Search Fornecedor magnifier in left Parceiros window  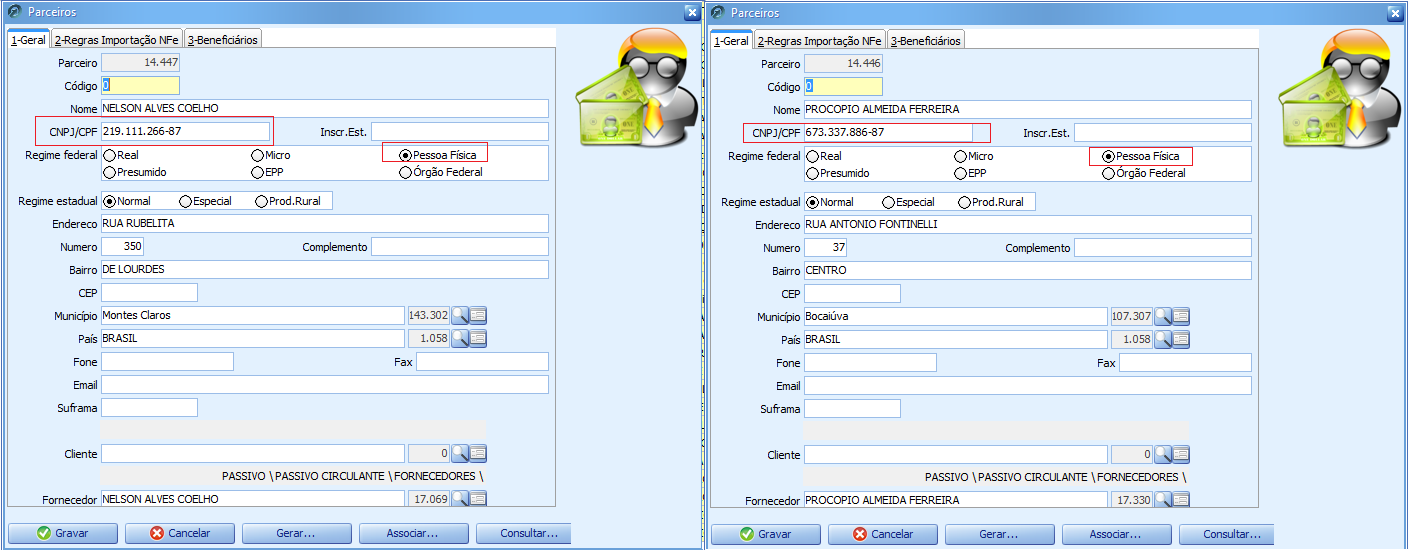click(460, 498)
